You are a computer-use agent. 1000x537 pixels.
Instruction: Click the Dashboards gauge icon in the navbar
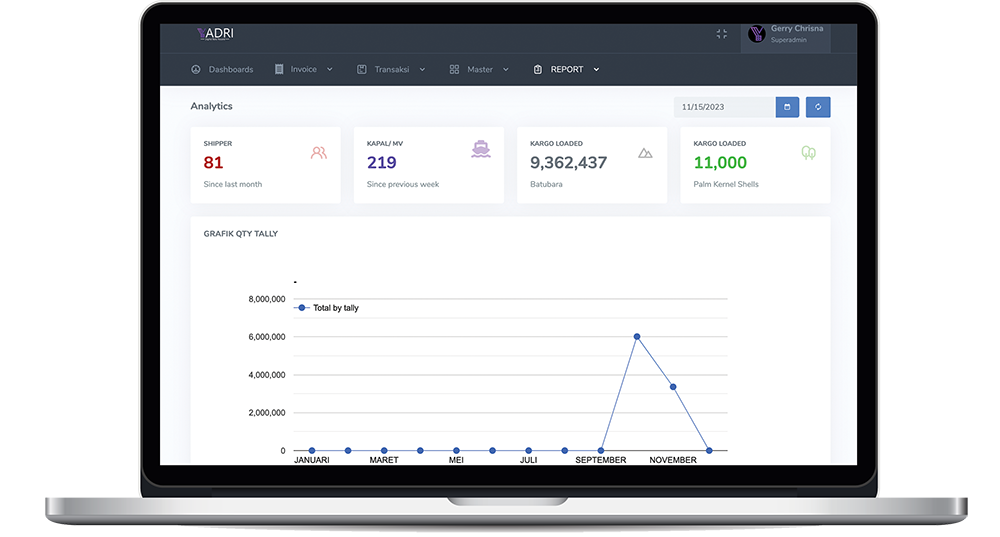(x=196, y=70)
